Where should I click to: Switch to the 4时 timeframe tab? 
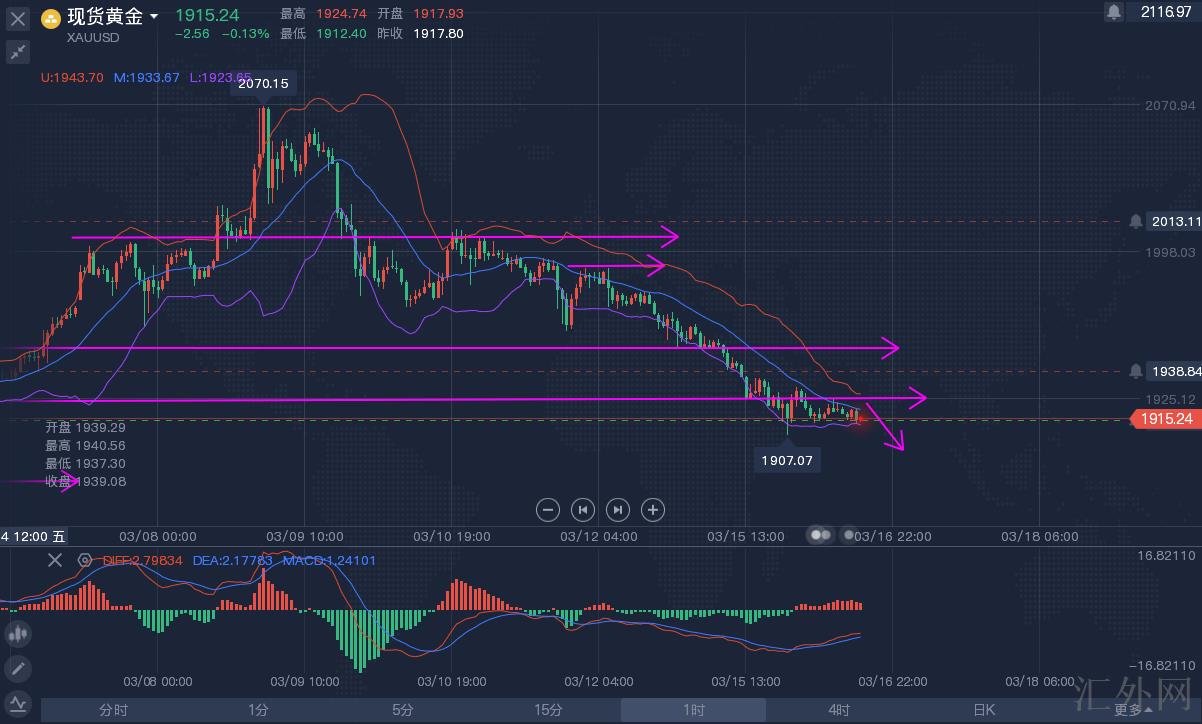pos(839,710)
